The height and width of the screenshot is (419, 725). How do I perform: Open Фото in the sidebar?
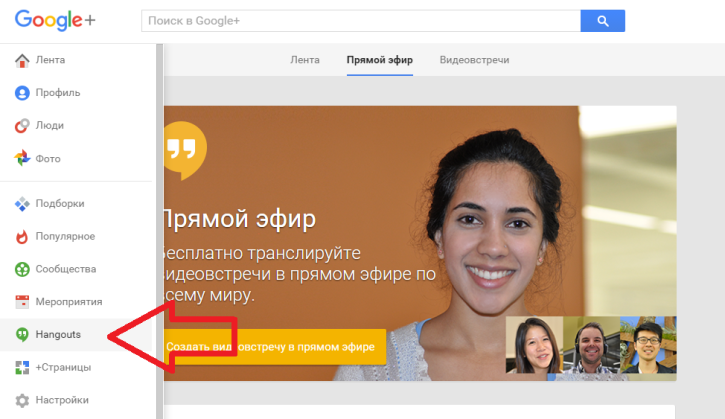coord(48,159)
